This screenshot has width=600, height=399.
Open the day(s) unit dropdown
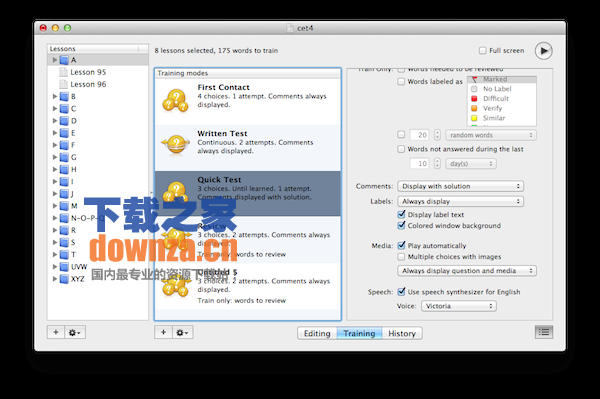pos(471,164)
